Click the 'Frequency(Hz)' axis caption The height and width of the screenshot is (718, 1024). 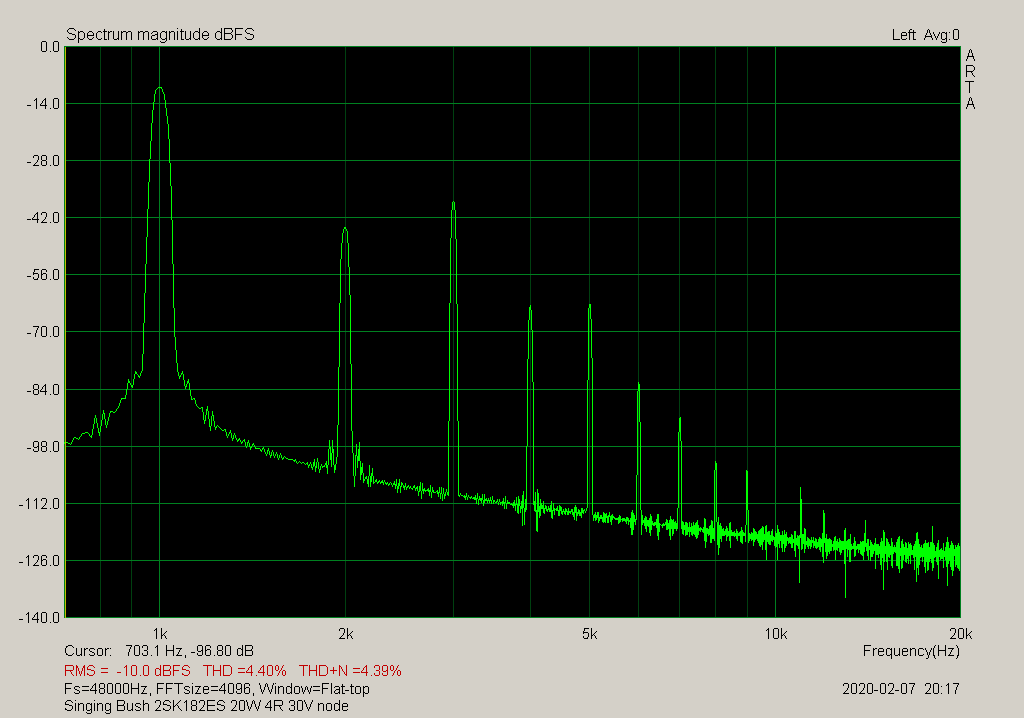pos(911,651)
